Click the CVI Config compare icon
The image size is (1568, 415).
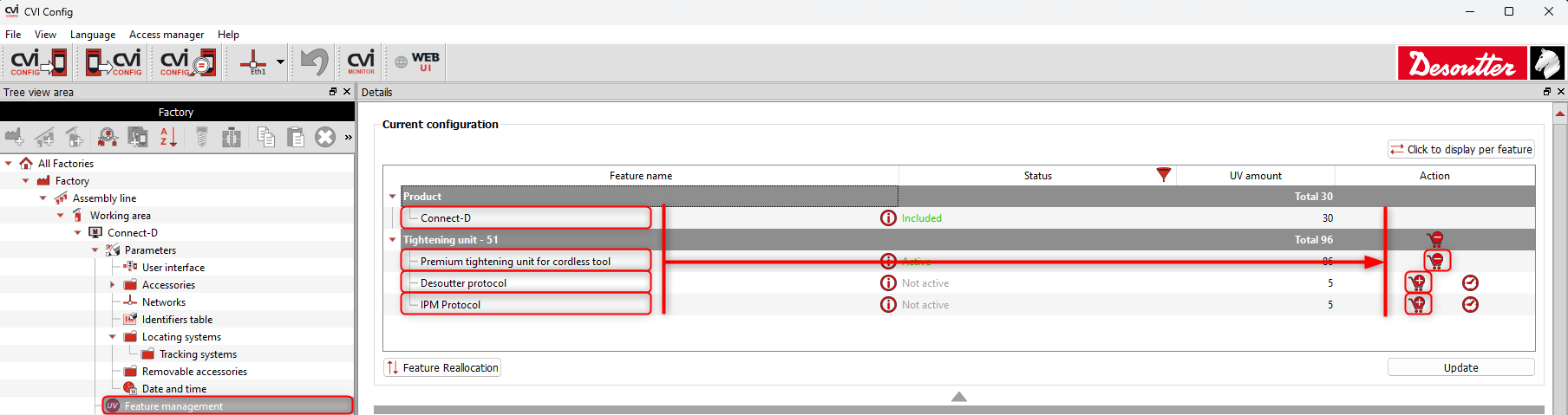(x=188, y=62)
